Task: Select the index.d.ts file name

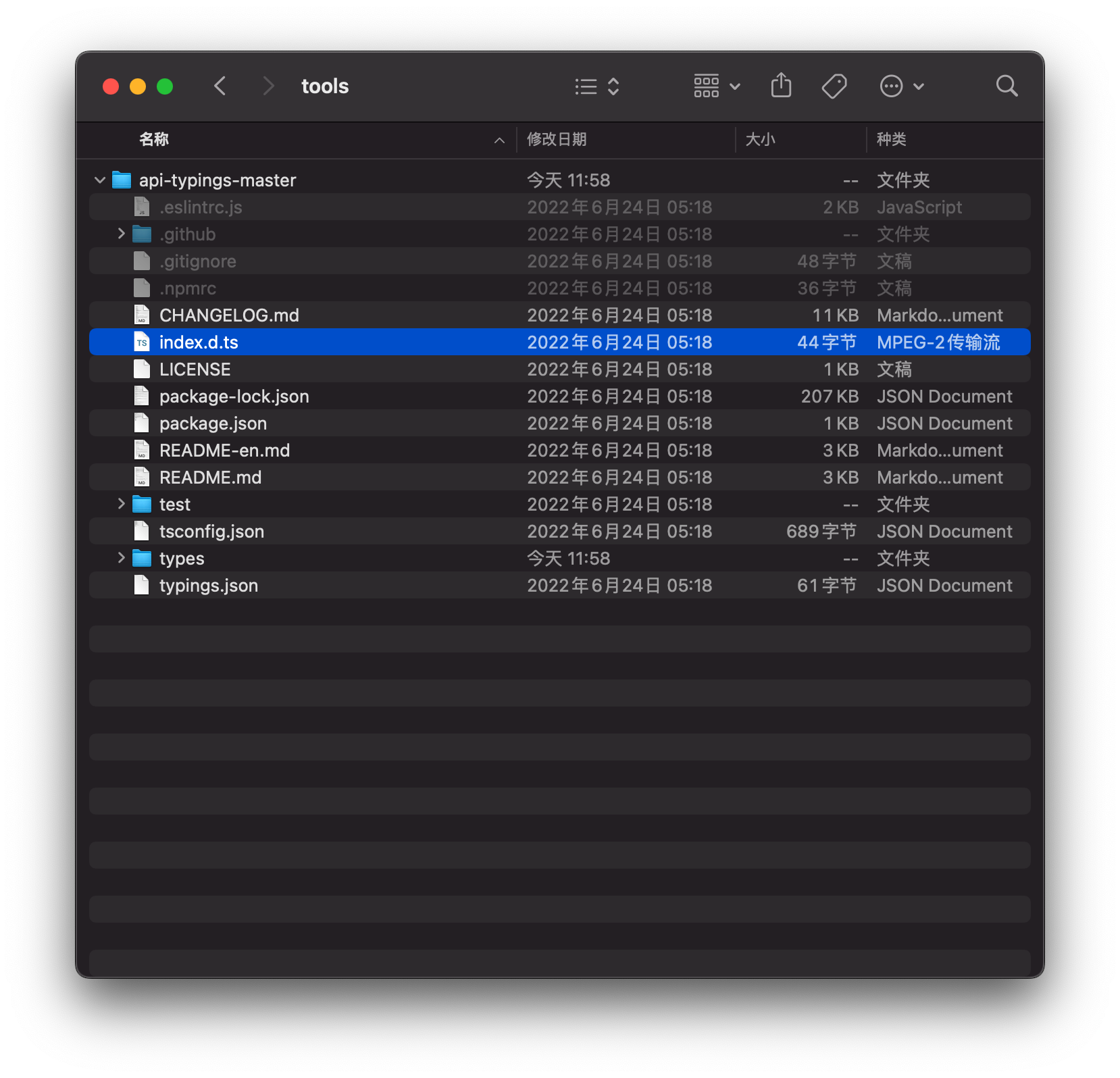Action: pos(199,342)
